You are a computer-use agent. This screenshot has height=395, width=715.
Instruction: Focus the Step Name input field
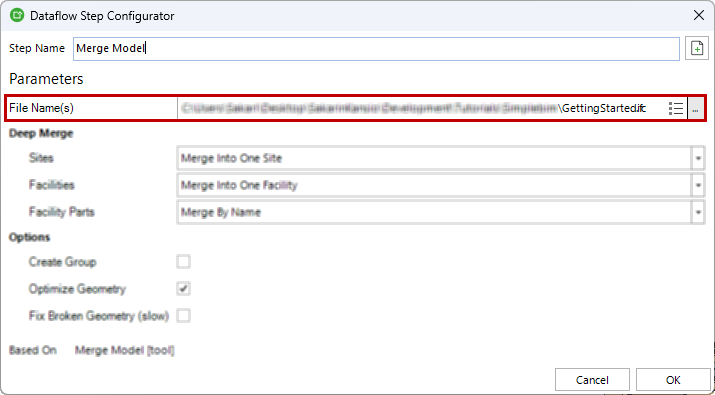click(376, 48)
